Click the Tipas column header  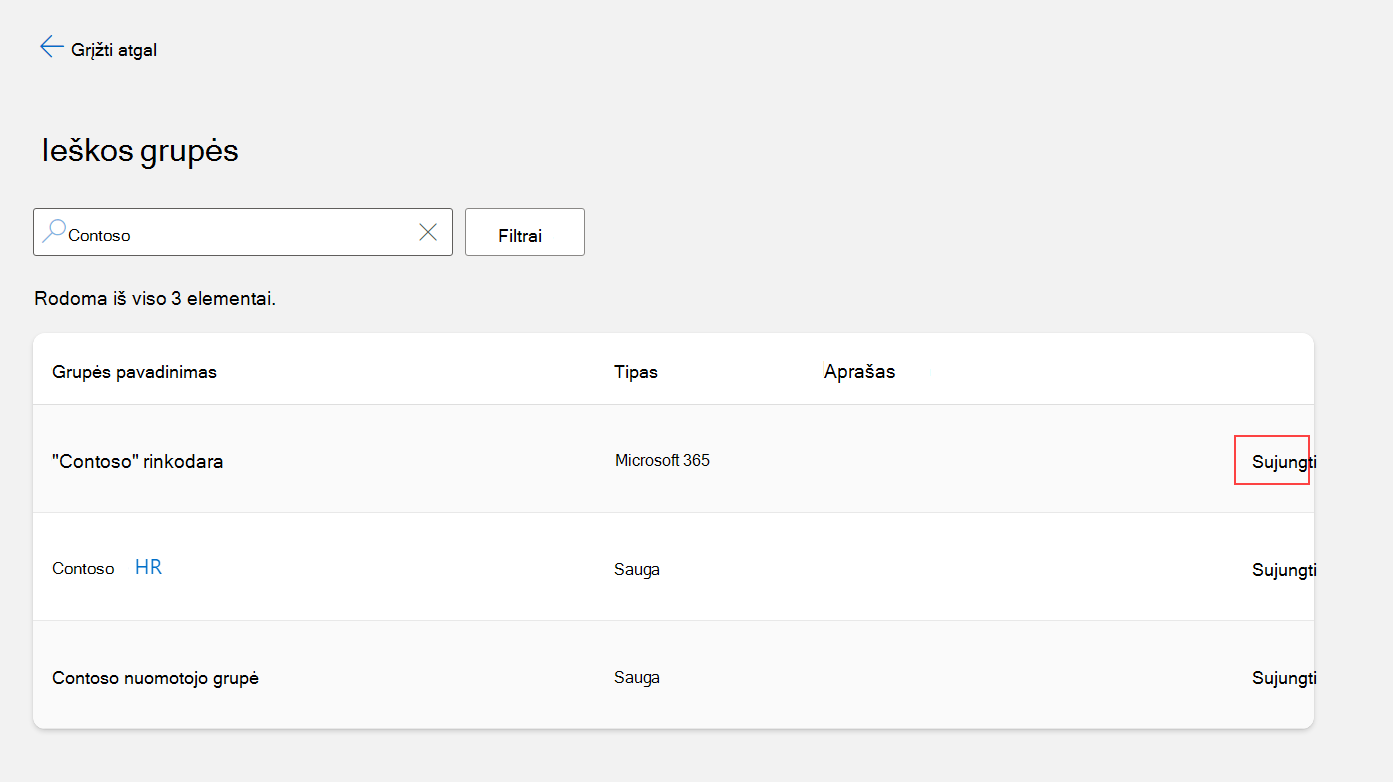[x=636, y=372]
